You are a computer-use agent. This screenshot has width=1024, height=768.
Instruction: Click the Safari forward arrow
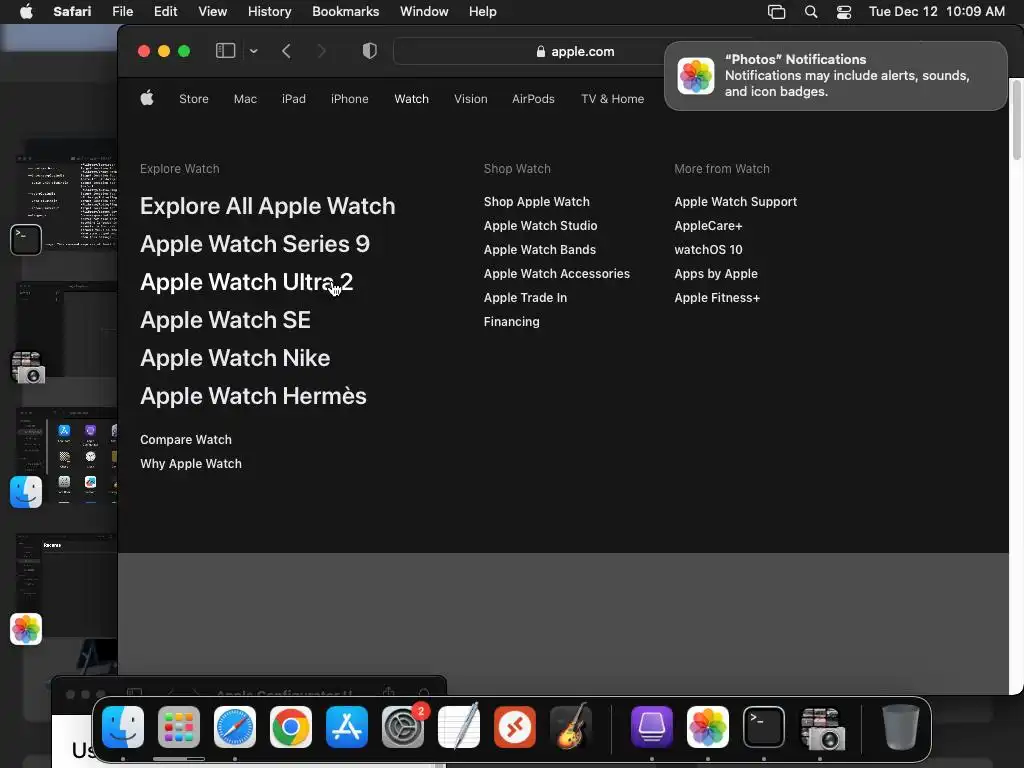pyautogui.click(x=321, y=51)
